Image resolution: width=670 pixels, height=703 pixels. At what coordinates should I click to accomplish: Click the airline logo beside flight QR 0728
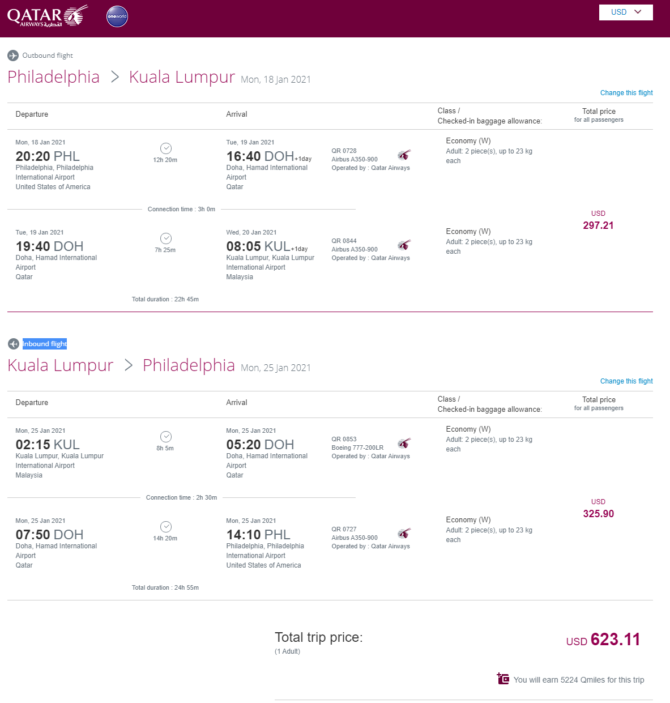(404, 155)
